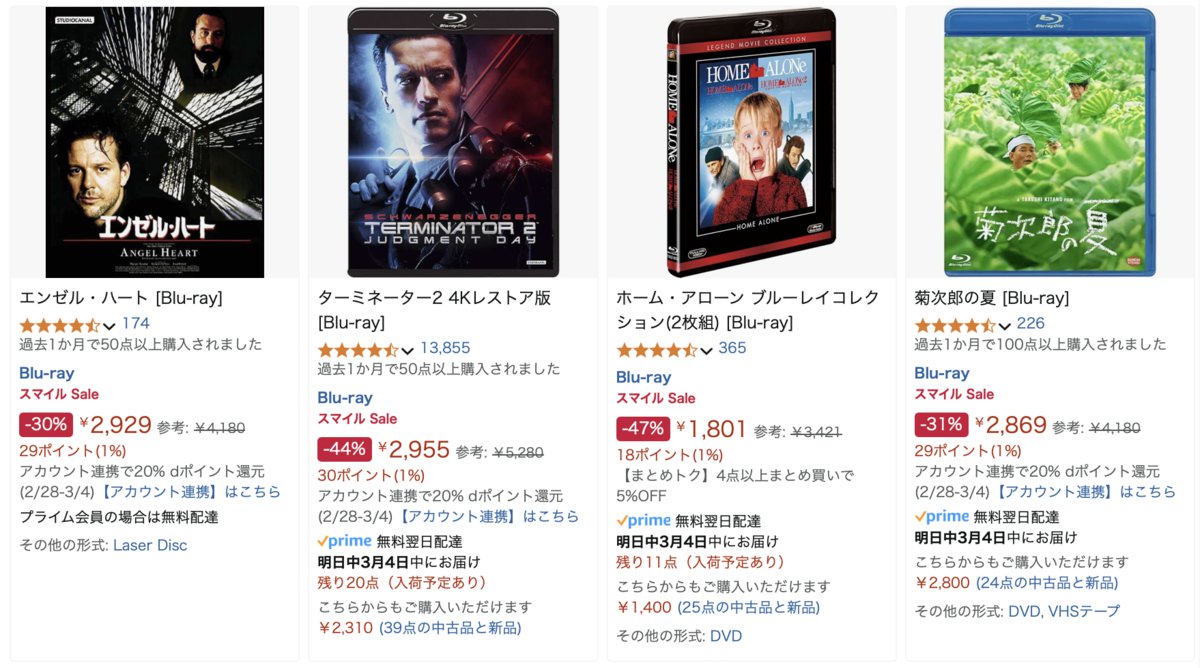The height and width of the screenshot is (668, 1200).
Task: Open the Angel Heart Blu-ray cover image
Action: [x=155, y=142]
